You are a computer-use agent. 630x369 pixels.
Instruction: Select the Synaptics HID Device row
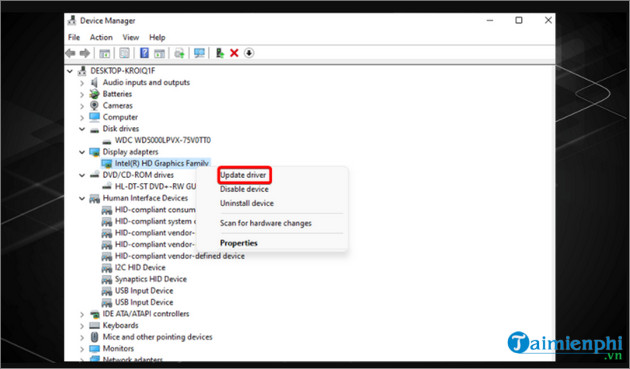(x=151, y=279)
